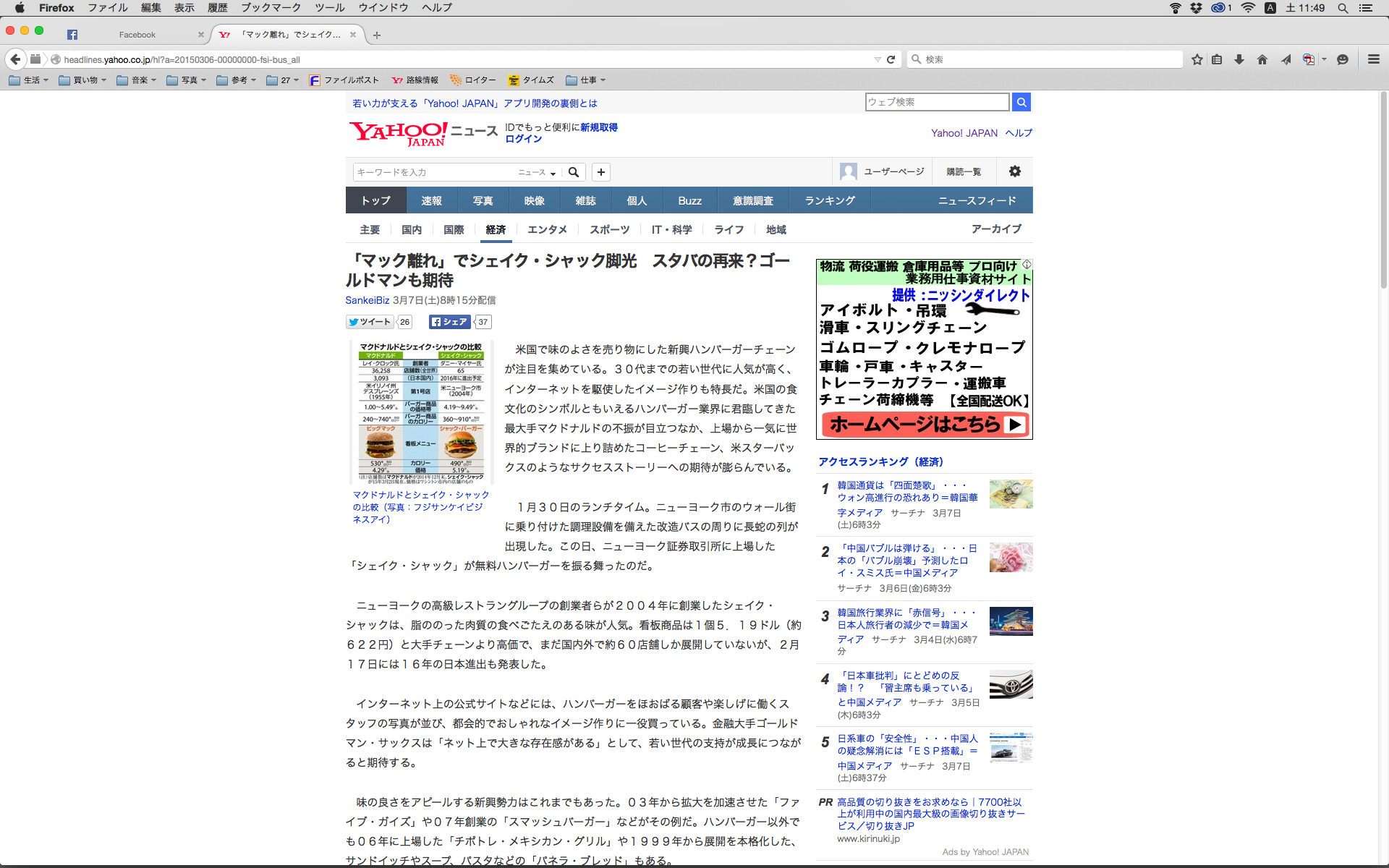Open the 国際 news category
1389x868 pixels.
[x=454, y=229]
